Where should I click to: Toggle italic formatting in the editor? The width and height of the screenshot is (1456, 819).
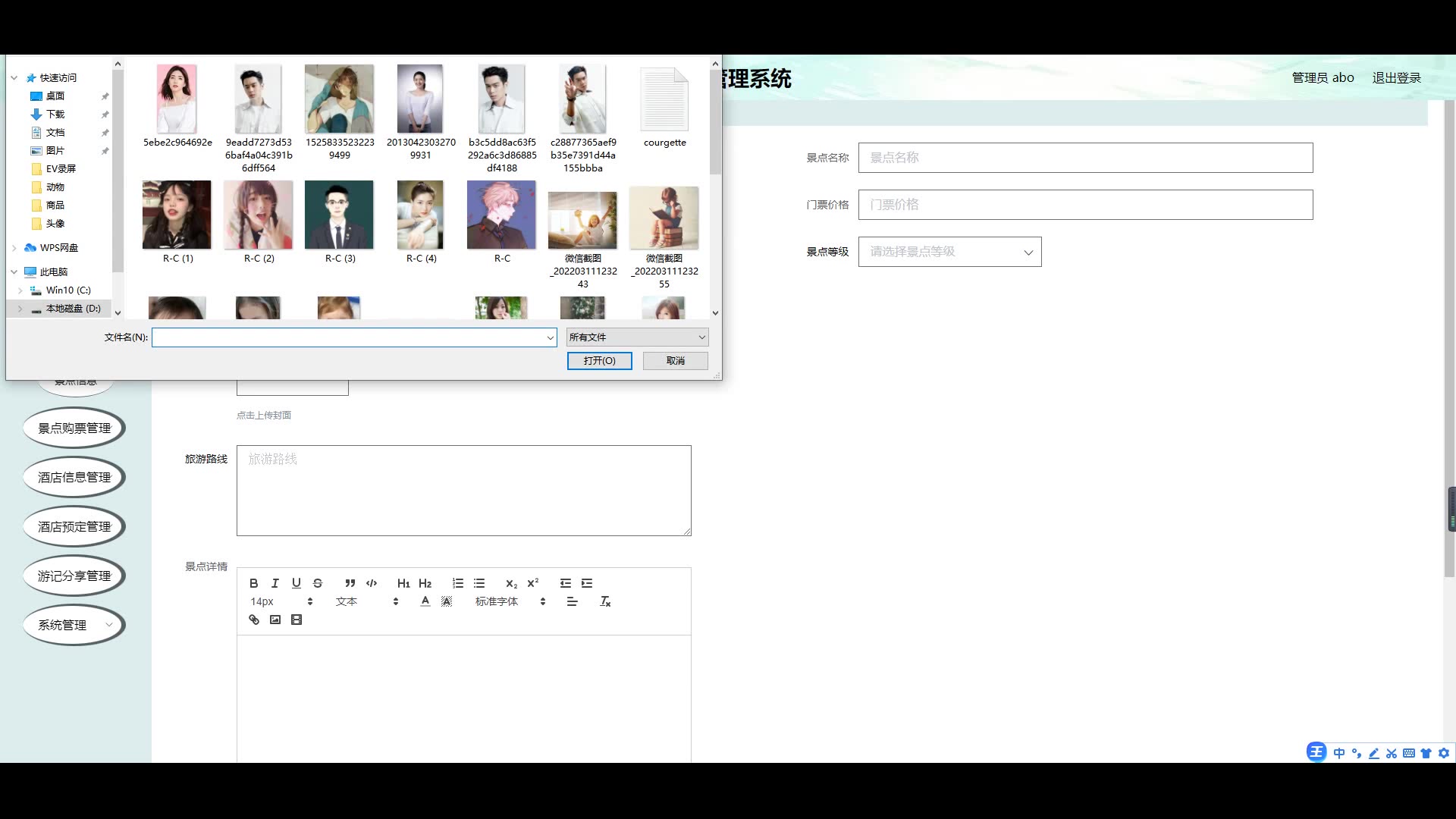(275, 583)
